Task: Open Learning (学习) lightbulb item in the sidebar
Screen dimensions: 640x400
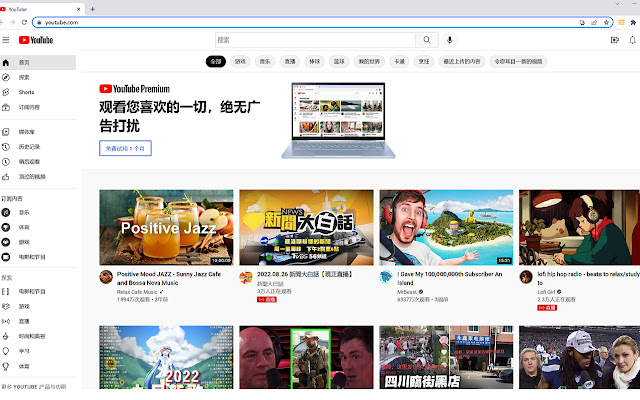Action: click(x=38, y=351)
